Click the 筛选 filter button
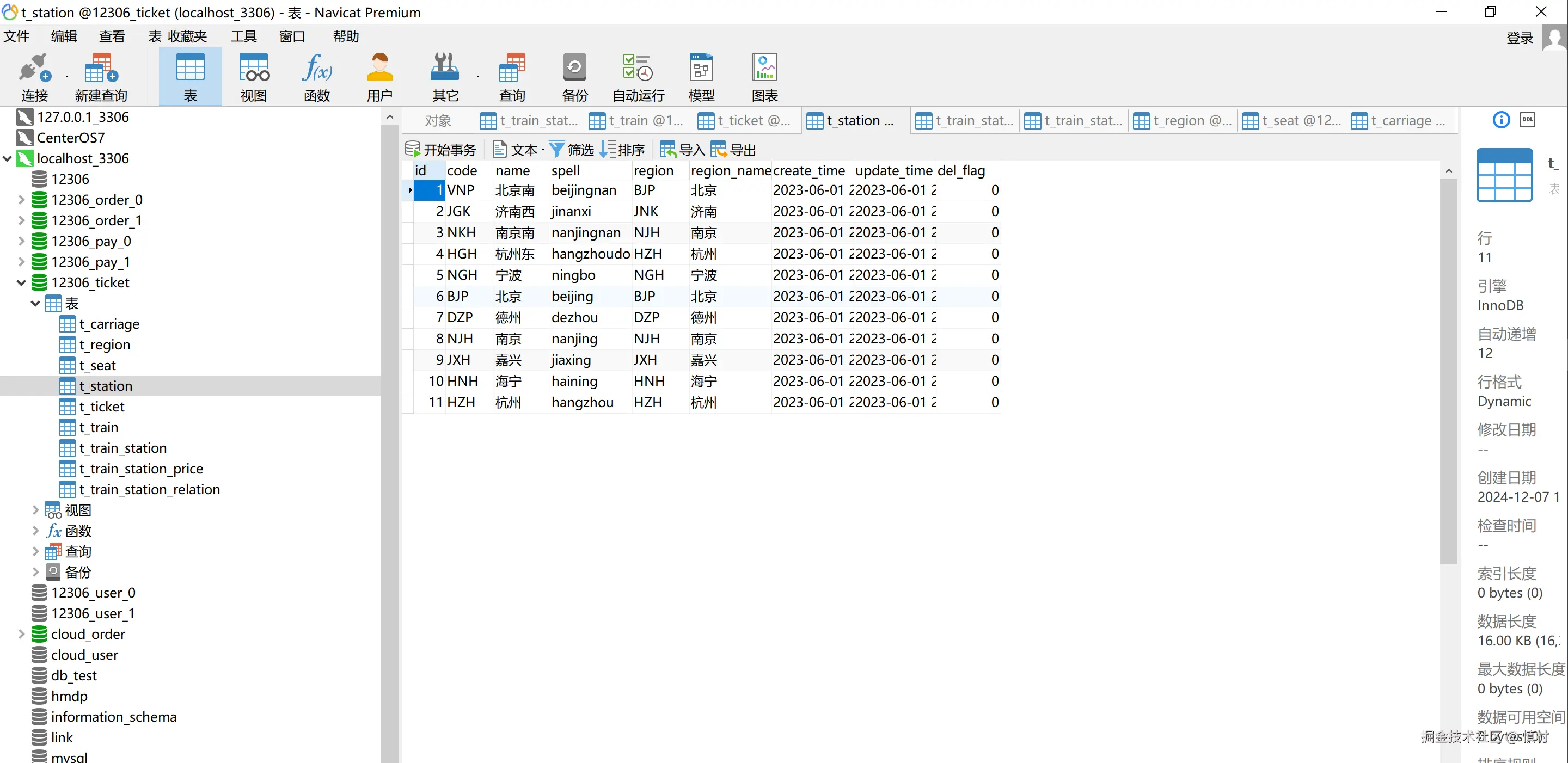Screen dimensions: 1568x763 coord(572,150)
